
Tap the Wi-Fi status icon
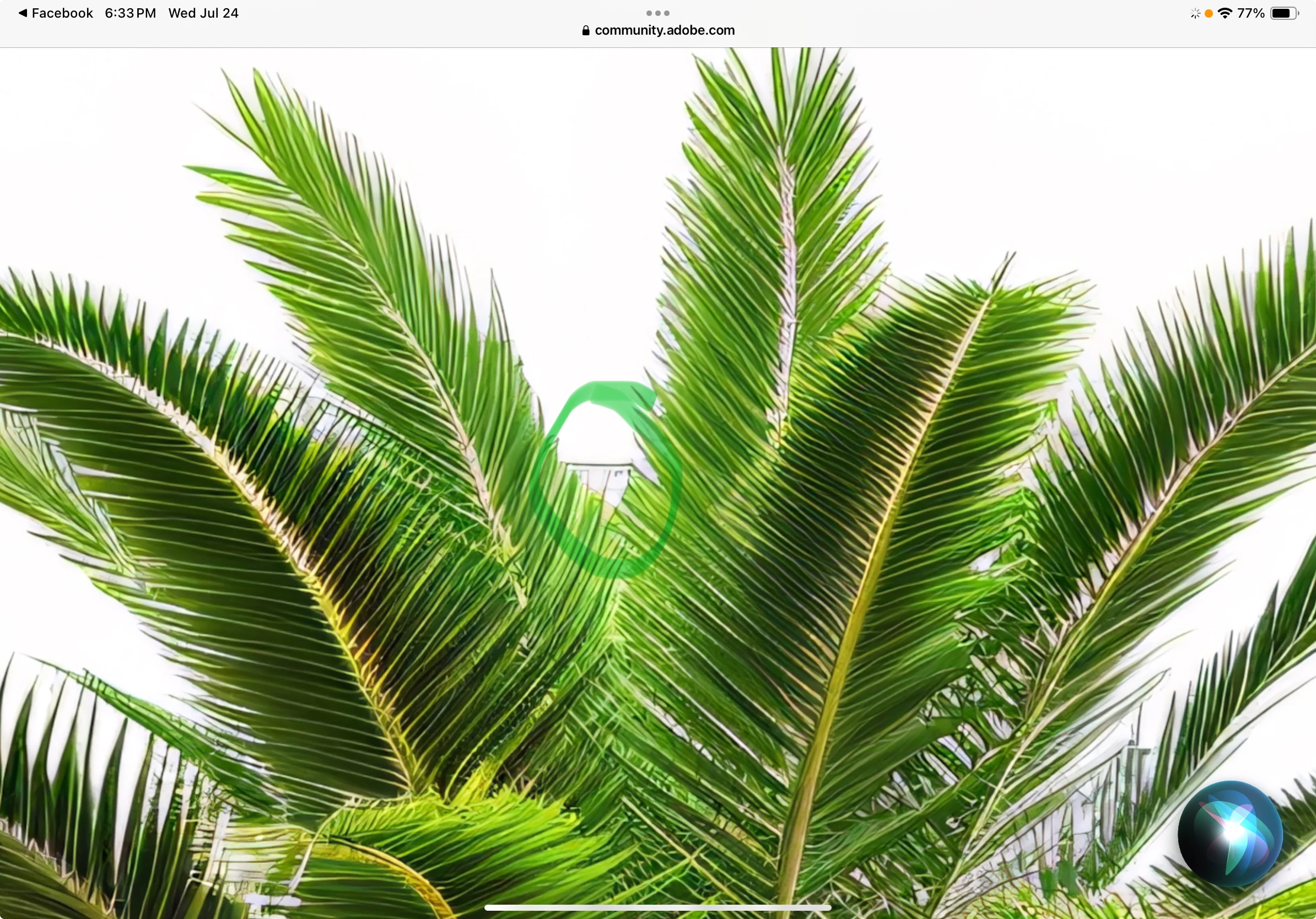tap(1225, 13)
